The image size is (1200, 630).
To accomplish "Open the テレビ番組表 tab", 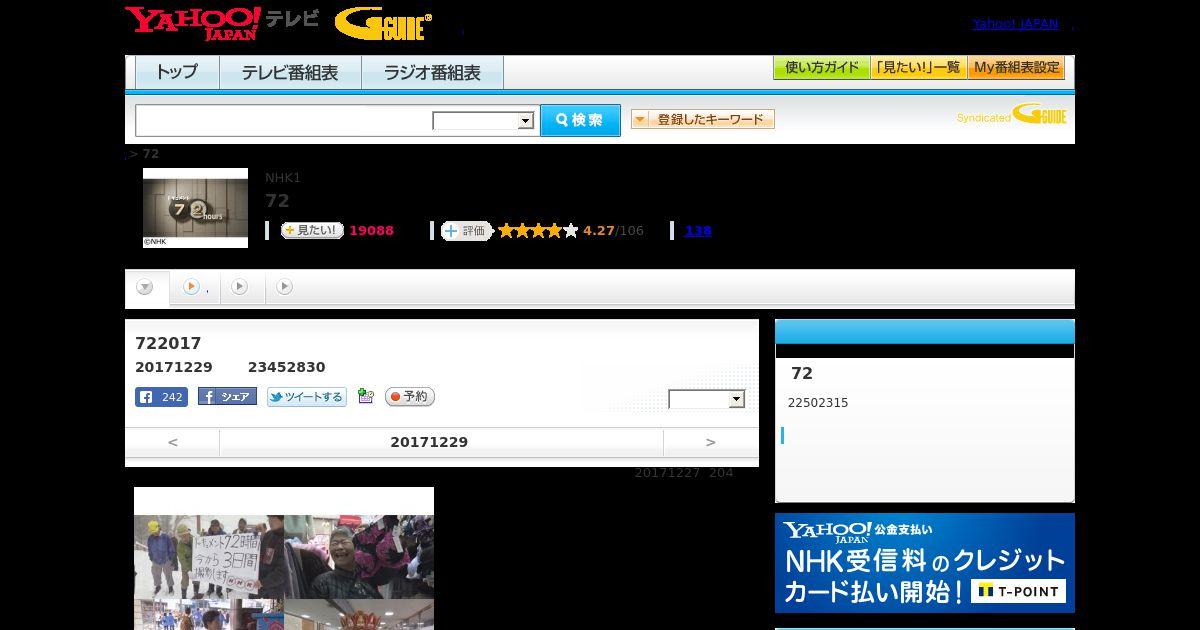I will [290, 73].
